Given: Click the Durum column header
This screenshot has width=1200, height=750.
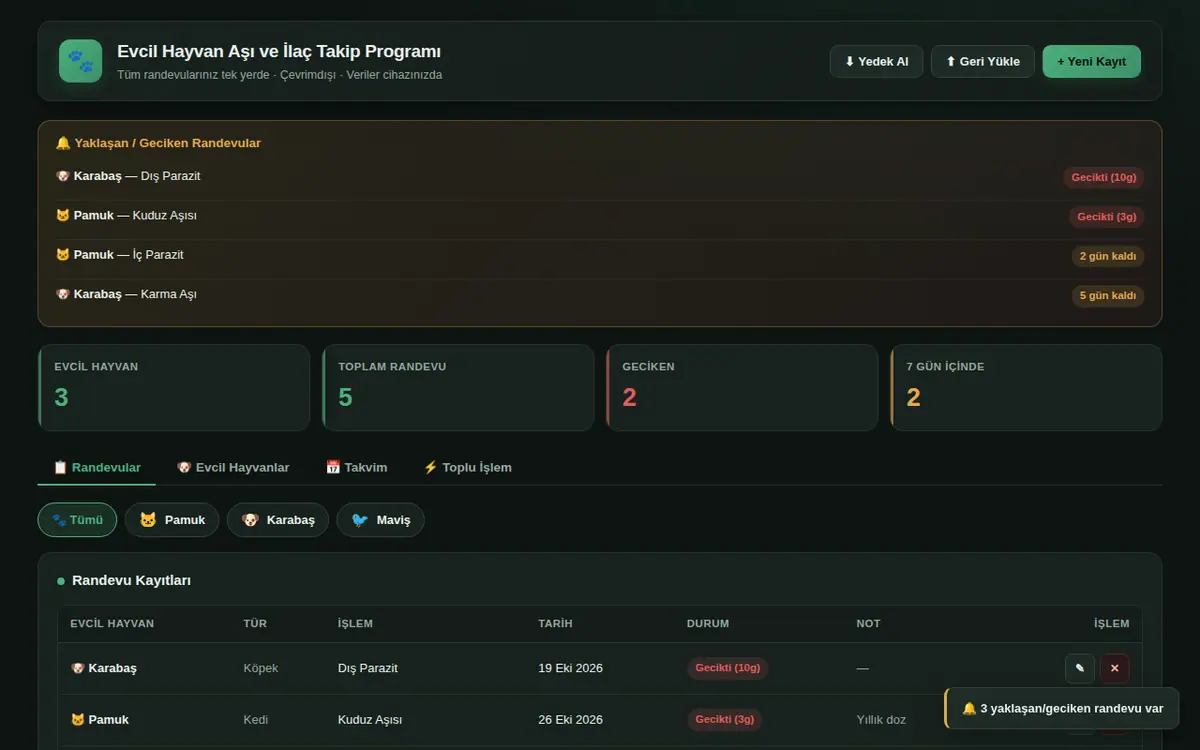Looking at the screenshot, I should point(708,624).
